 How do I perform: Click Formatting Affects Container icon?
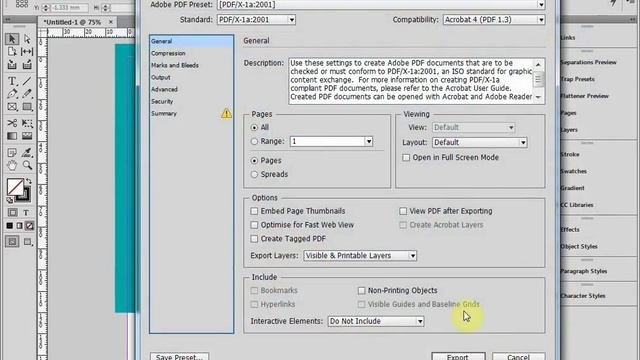[13, 213]
